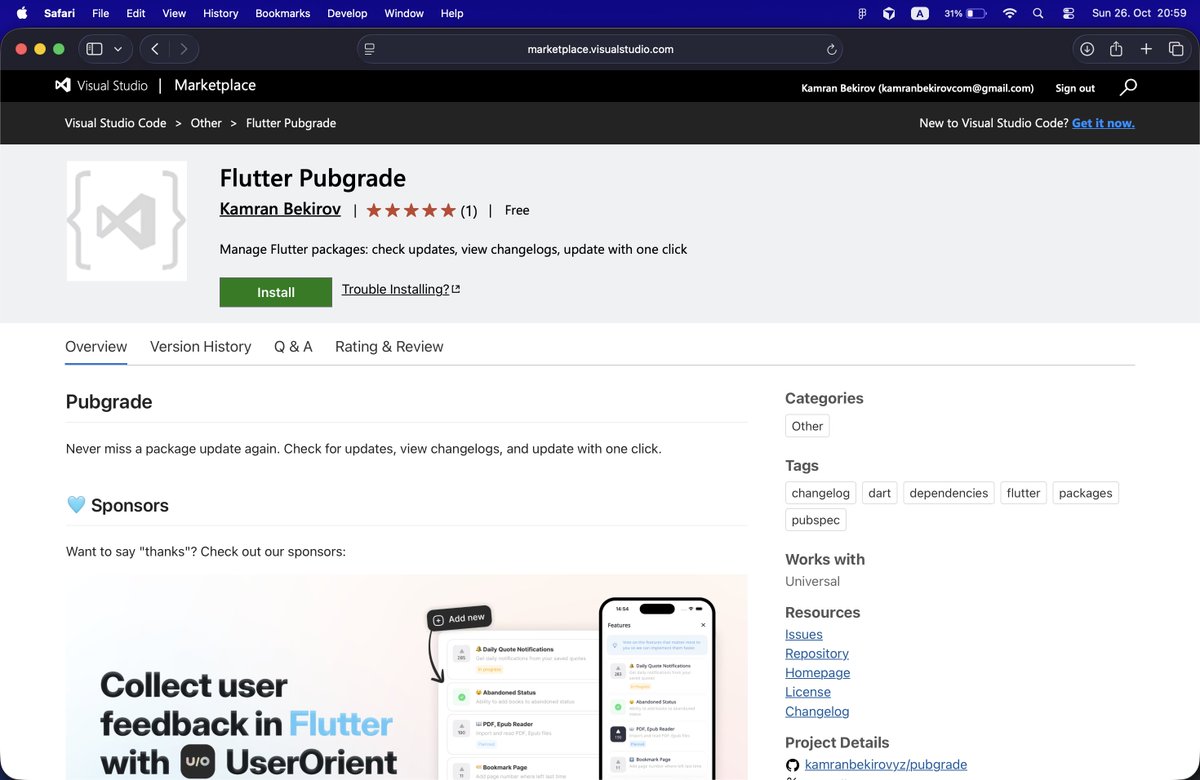1200x780 pixels.
Task: Open the Apple menu
Action: (22, 13)
